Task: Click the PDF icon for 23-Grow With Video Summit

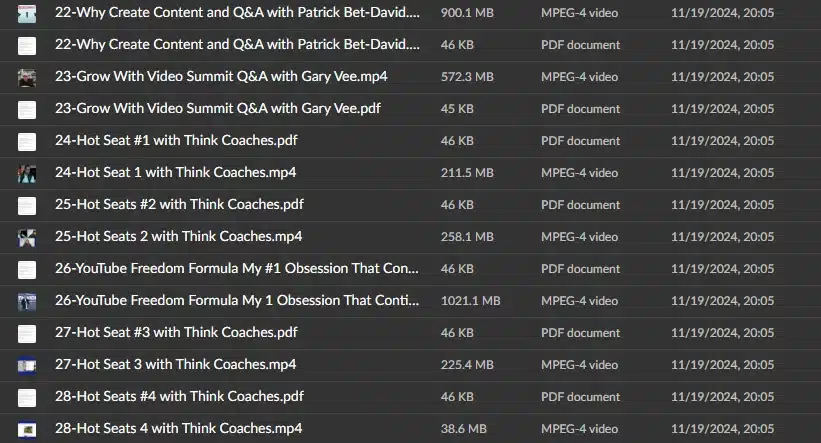Action: point(27,109)
